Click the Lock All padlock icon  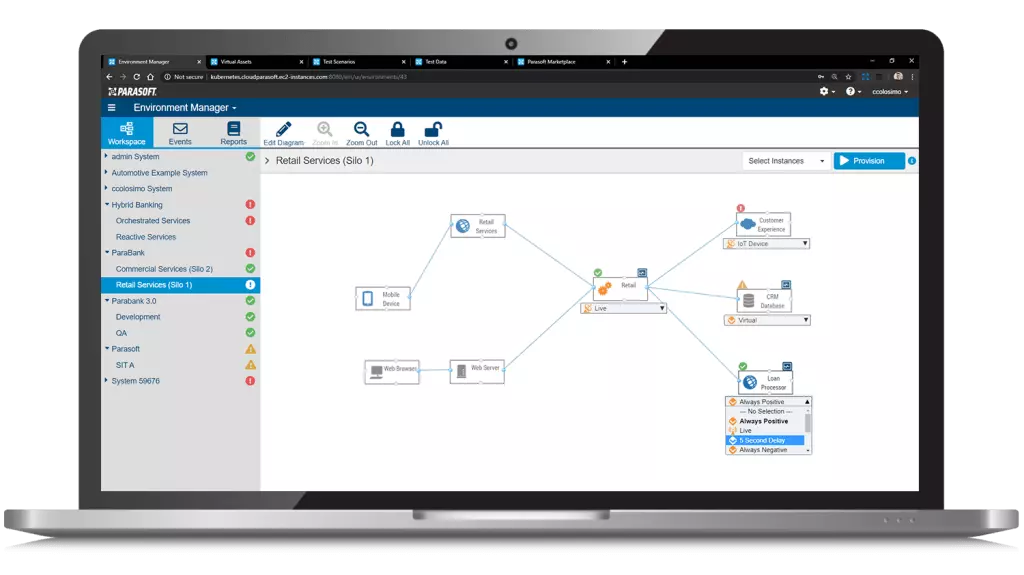coord(397,129)
